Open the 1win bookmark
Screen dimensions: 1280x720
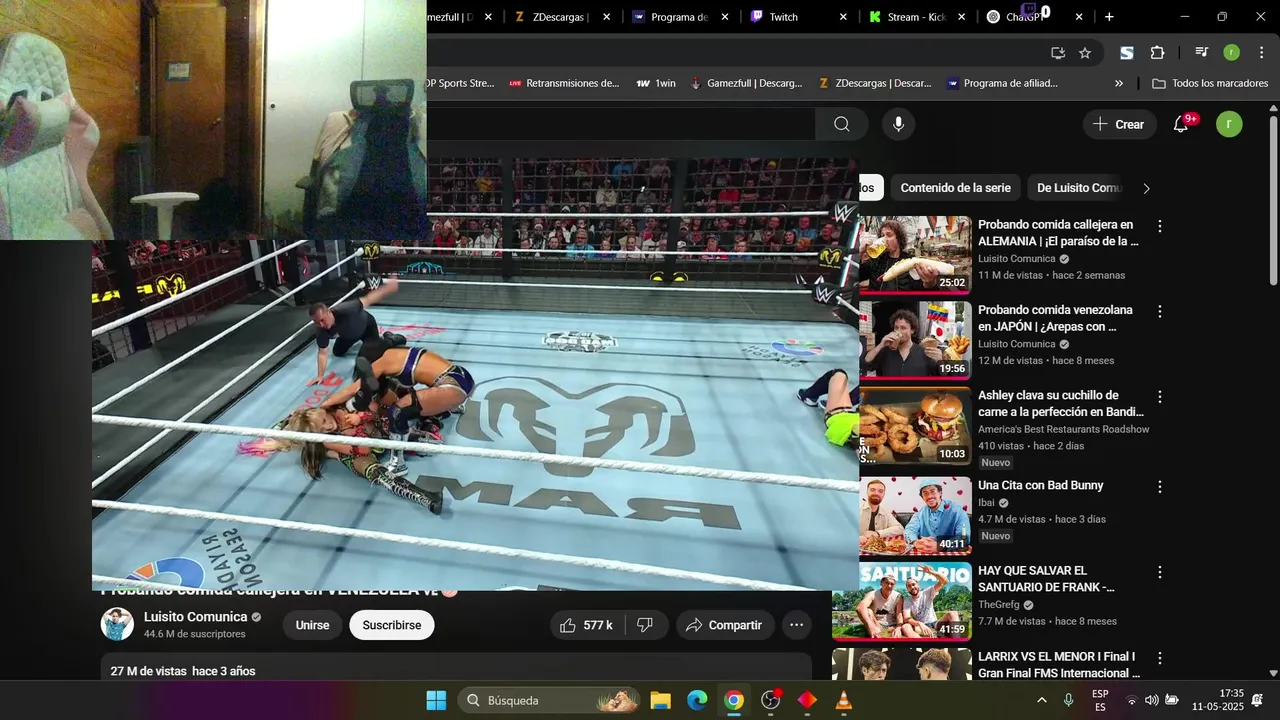[x=656, y=83]
